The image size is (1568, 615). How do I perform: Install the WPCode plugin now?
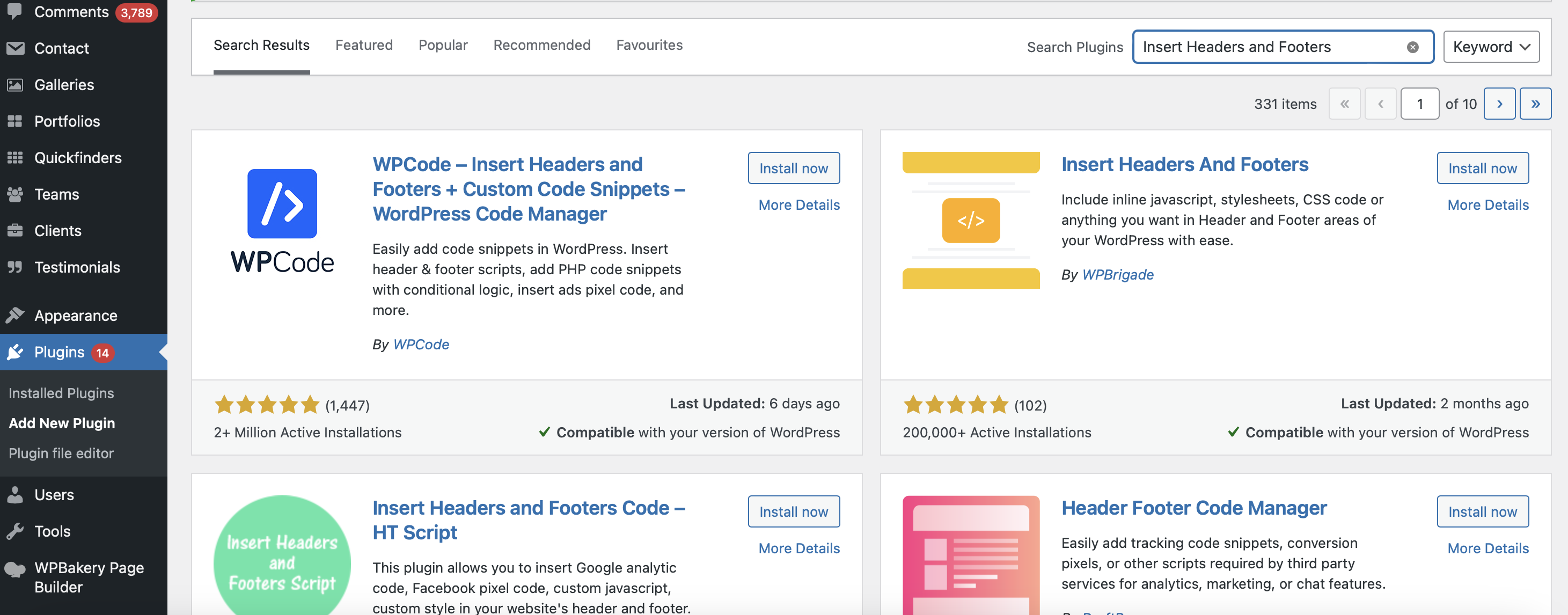pos(793,168)
